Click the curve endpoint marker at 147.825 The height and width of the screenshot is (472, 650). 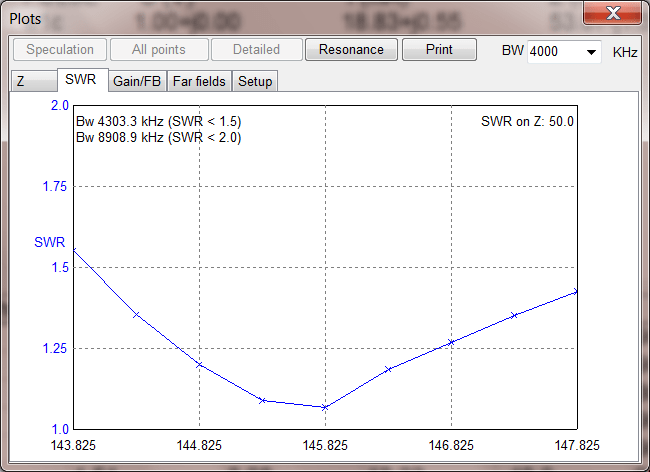click(575, 291)
